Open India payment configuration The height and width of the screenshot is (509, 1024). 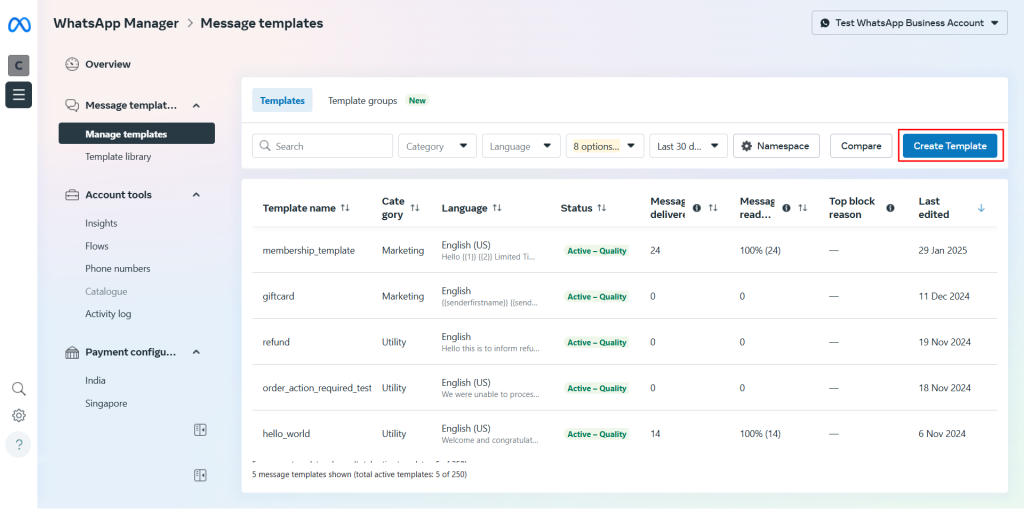(95, 380)
